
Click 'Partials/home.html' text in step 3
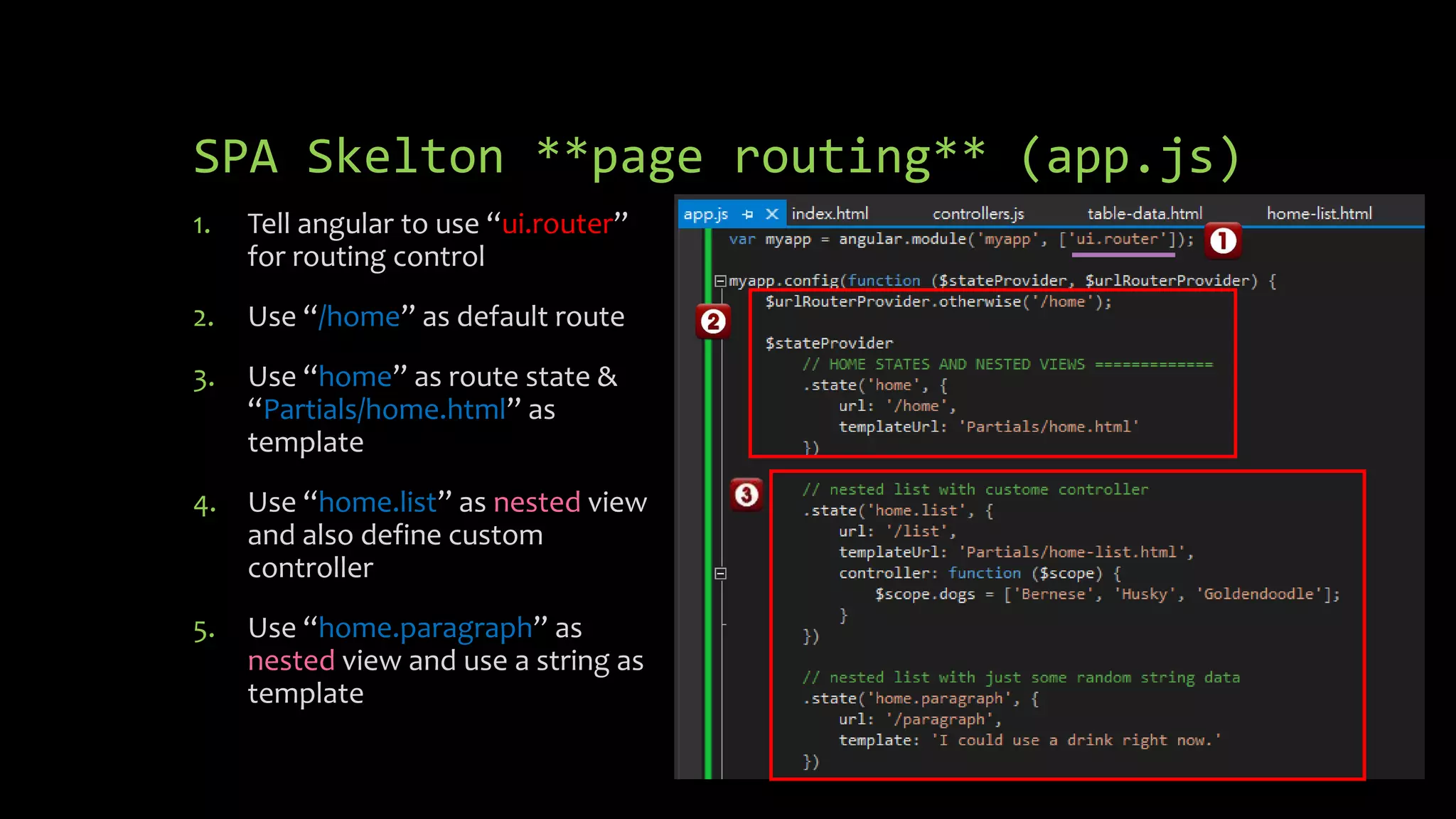click(x=384, y=409)
